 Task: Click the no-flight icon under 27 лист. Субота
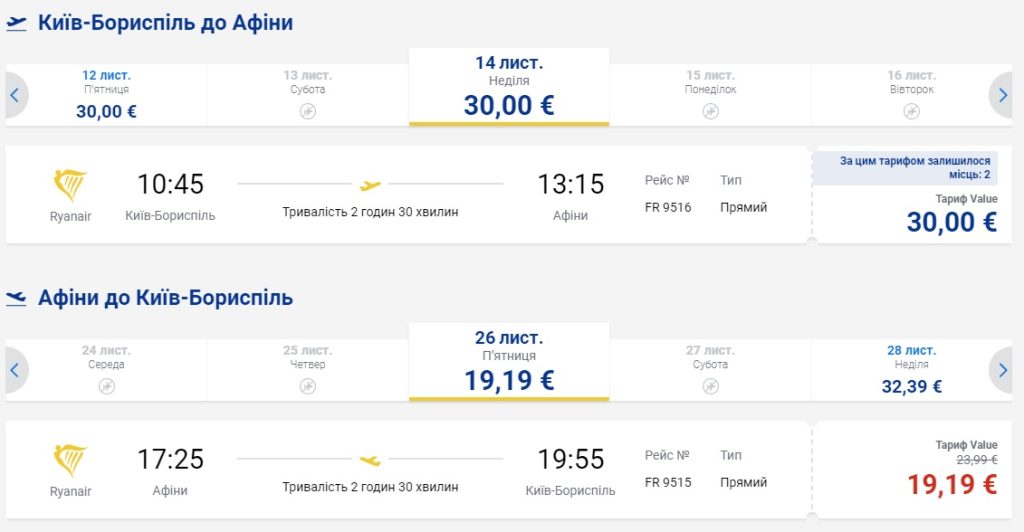tap(710, 386)
